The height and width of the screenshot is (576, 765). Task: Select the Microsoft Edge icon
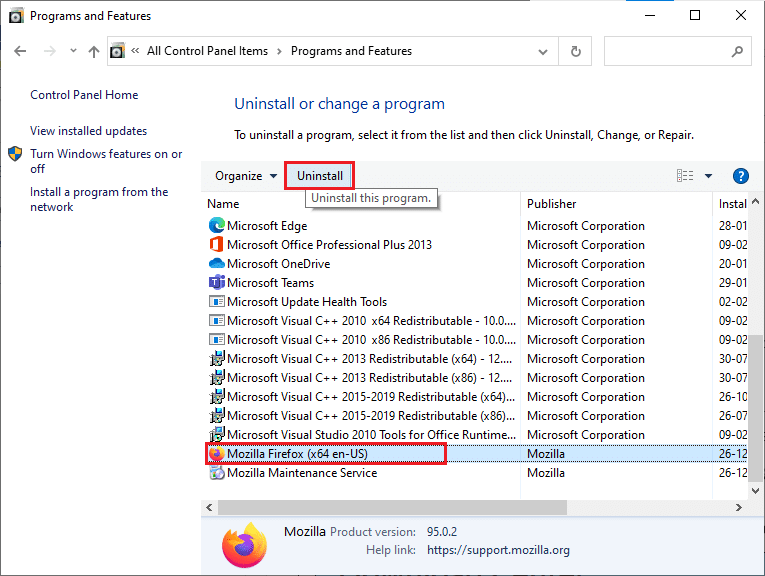(x=217, y=225)
